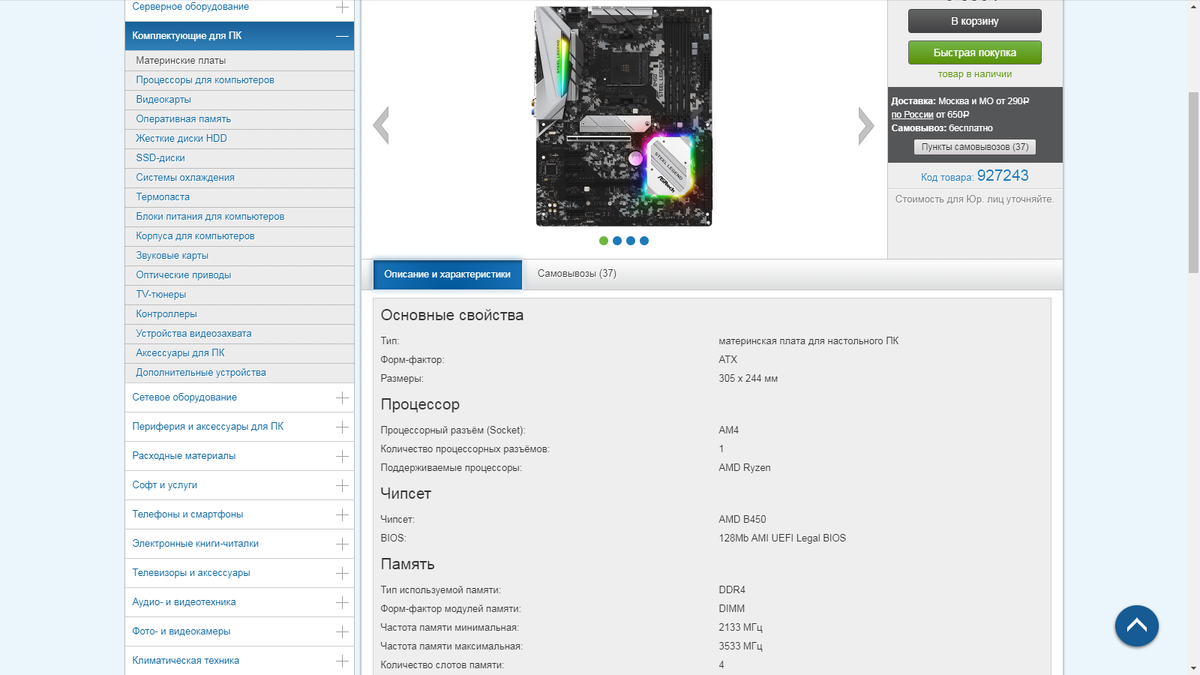
Task: Select the fourth carousel dot
Action: pos(644,241)
